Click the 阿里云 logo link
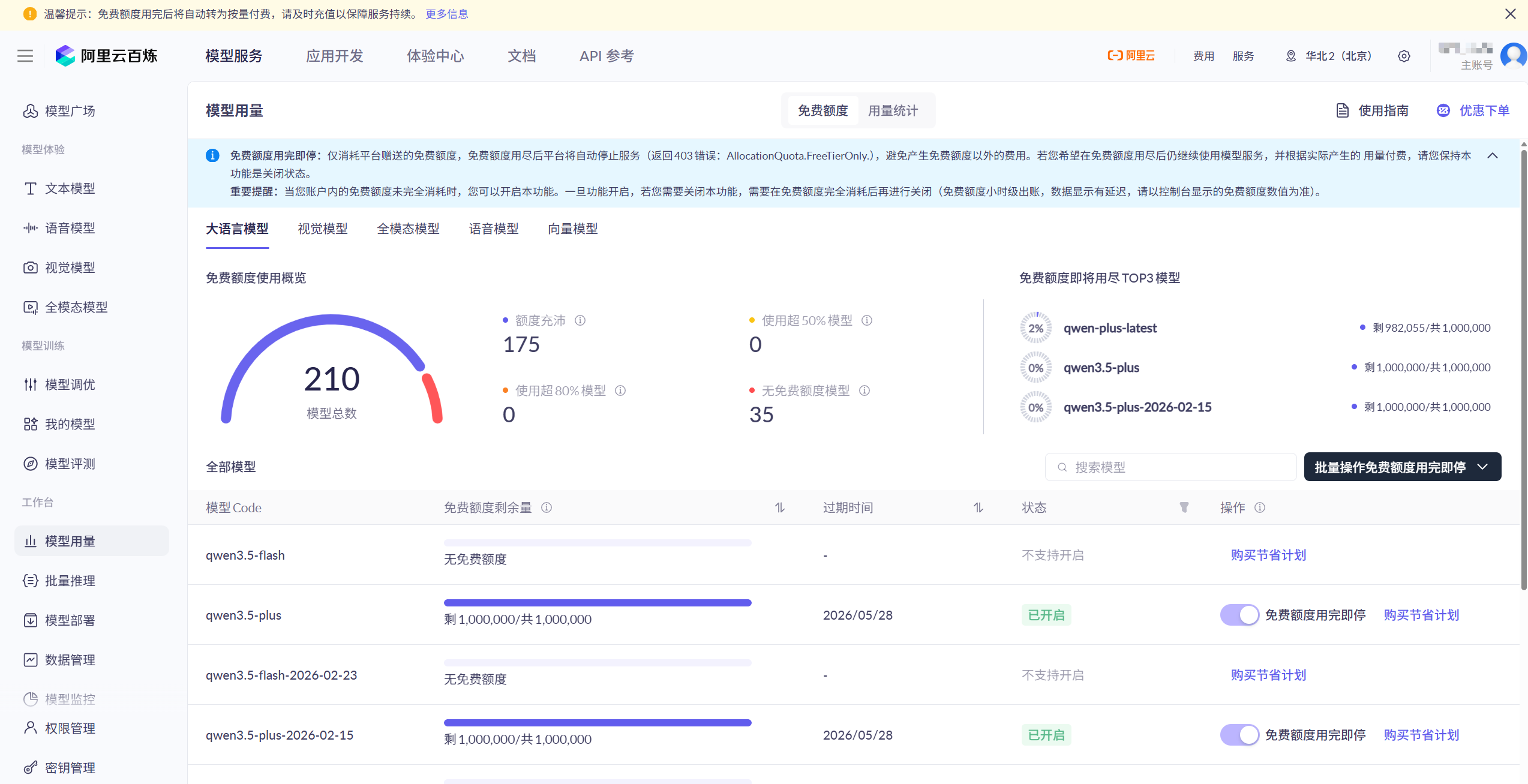The height and width of the screenshot is (784, 1528). point(1131,56)
